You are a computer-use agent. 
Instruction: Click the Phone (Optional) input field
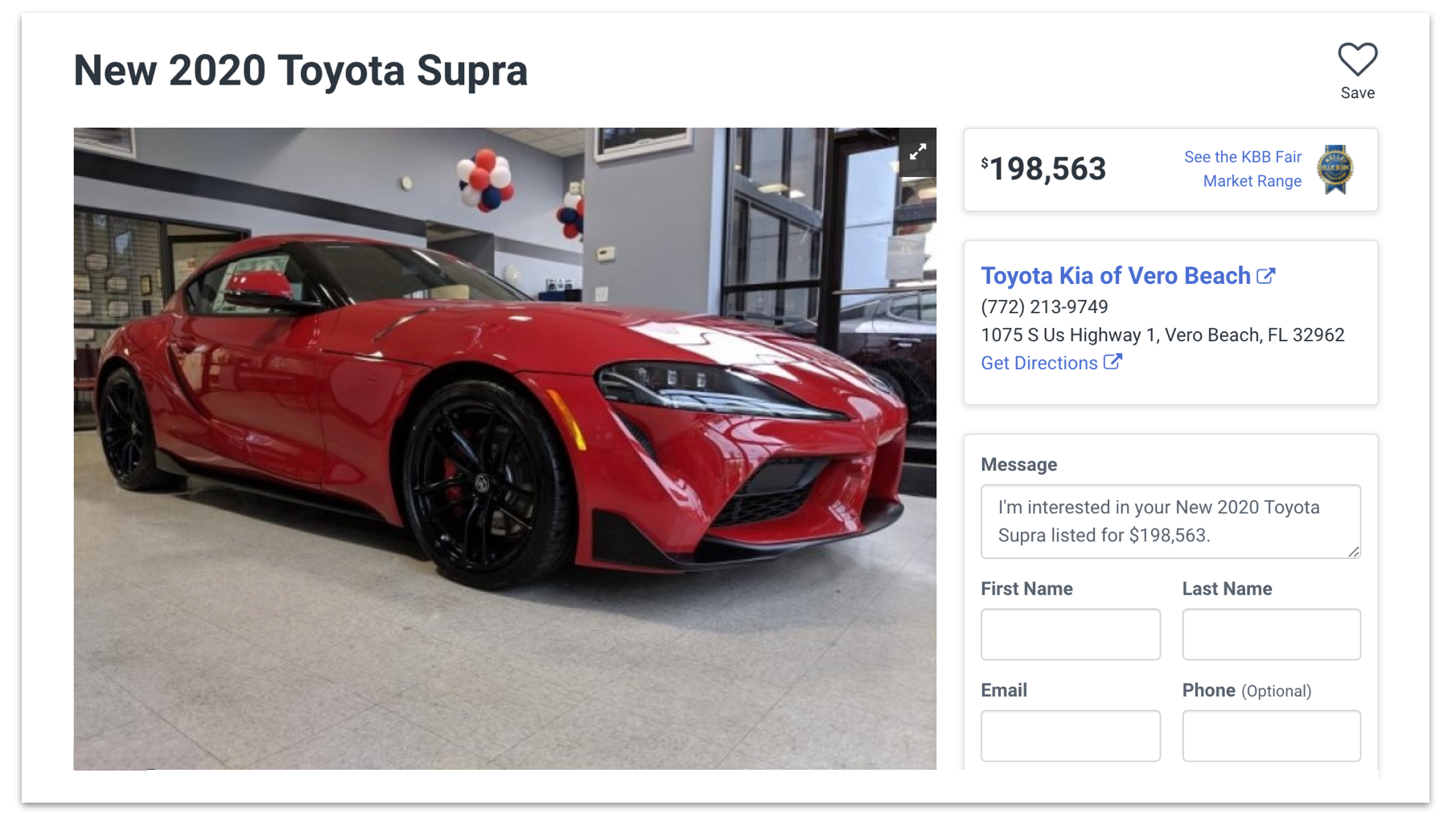pyautogui.click(x=1271, y=736)
